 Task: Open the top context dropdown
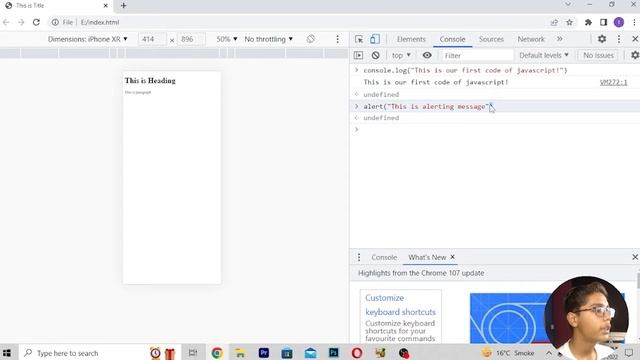[x=401, y=55]
